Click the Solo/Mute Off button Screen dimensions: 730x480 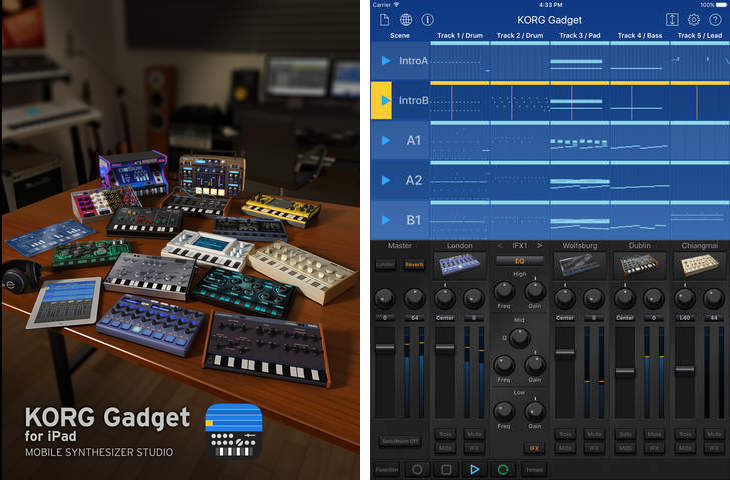coord(399,441)
